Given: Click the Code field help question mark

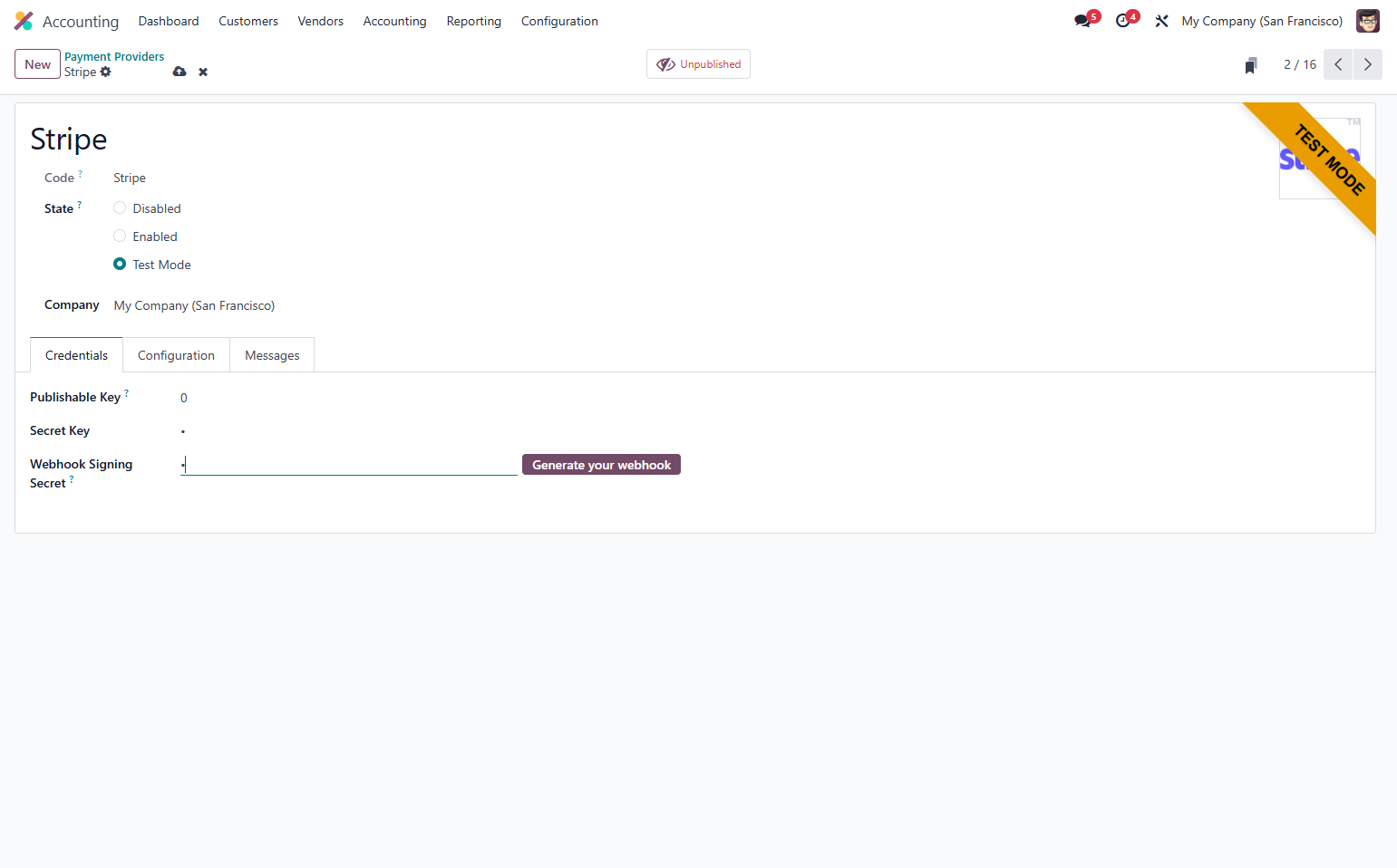Looking at the screenshot, I should (x=80, y=174).
